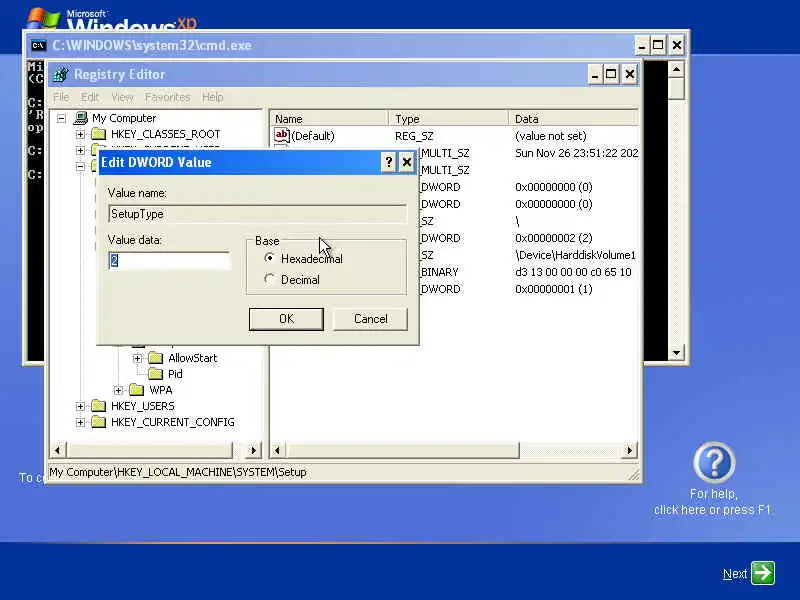Open the Help menu in Registry Editor

[212, 97]
